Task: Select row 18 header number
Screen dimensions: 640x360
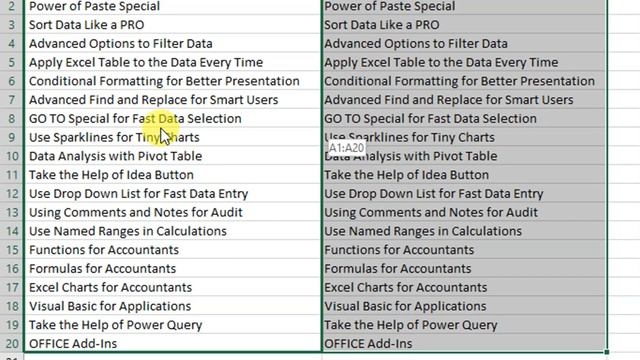Action: [11, 307]
